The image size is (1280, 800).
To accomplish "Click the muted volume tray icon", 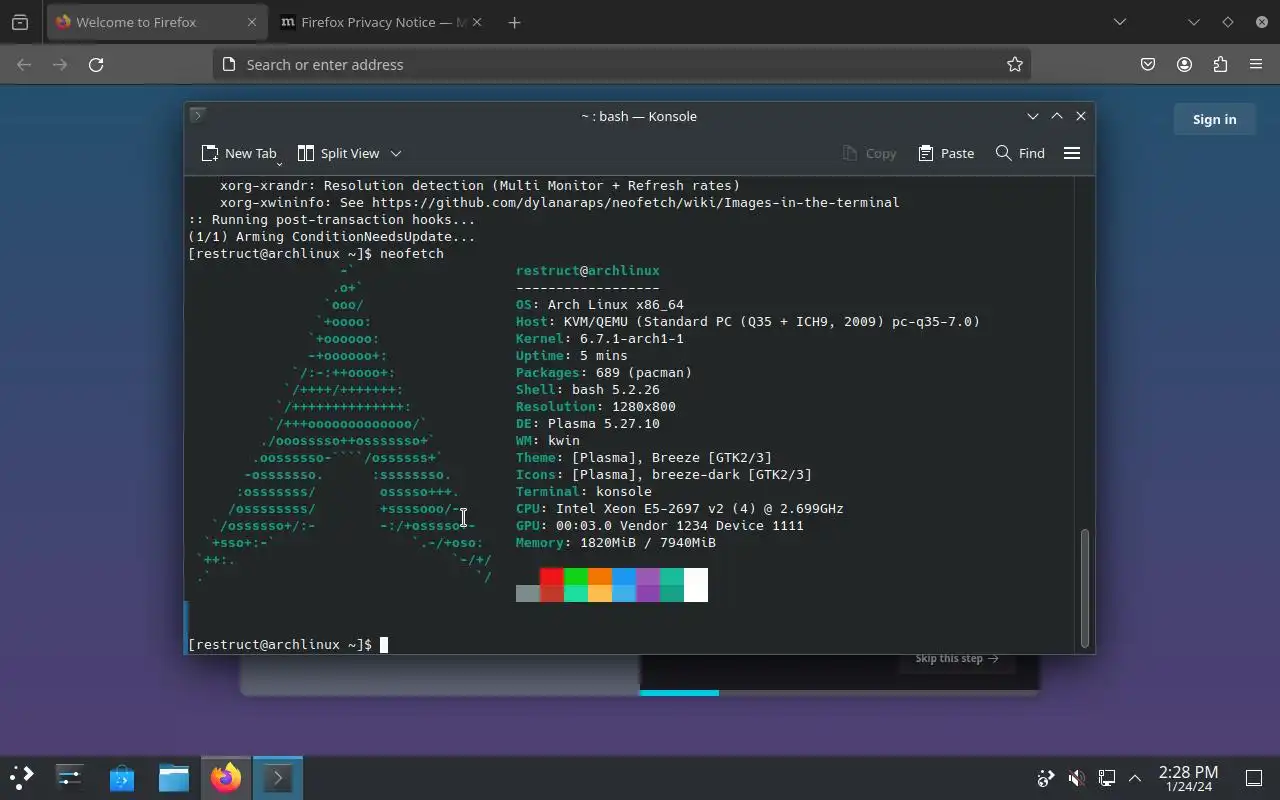I will [x=1076, y=778].
